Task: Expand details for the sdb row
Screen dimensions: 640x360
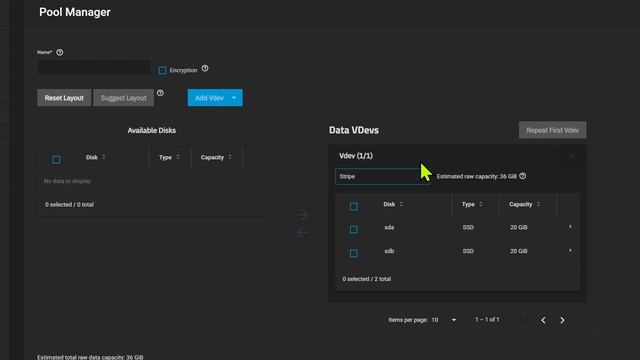Action: (x=570, y=251)
